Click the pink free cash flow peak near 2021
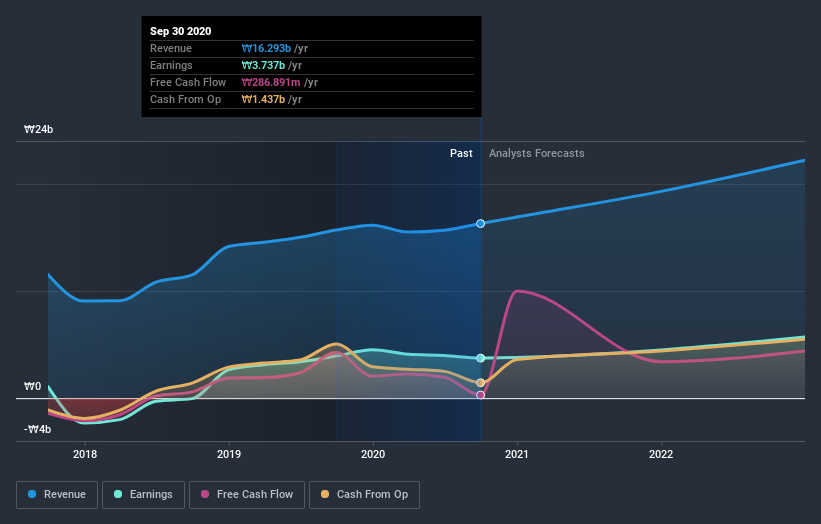The height and width of the screenshot is (524, 821). pos(517,291)
